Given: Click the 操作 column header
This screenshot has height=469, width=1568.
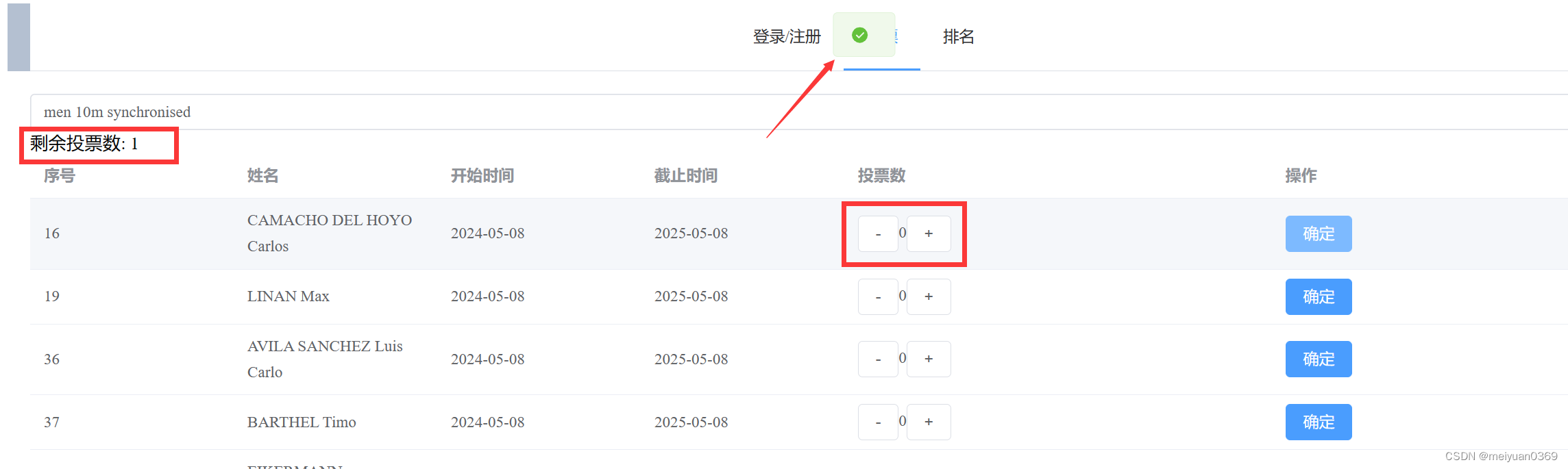Looking at the screenshot, I should click(1301, 176).
